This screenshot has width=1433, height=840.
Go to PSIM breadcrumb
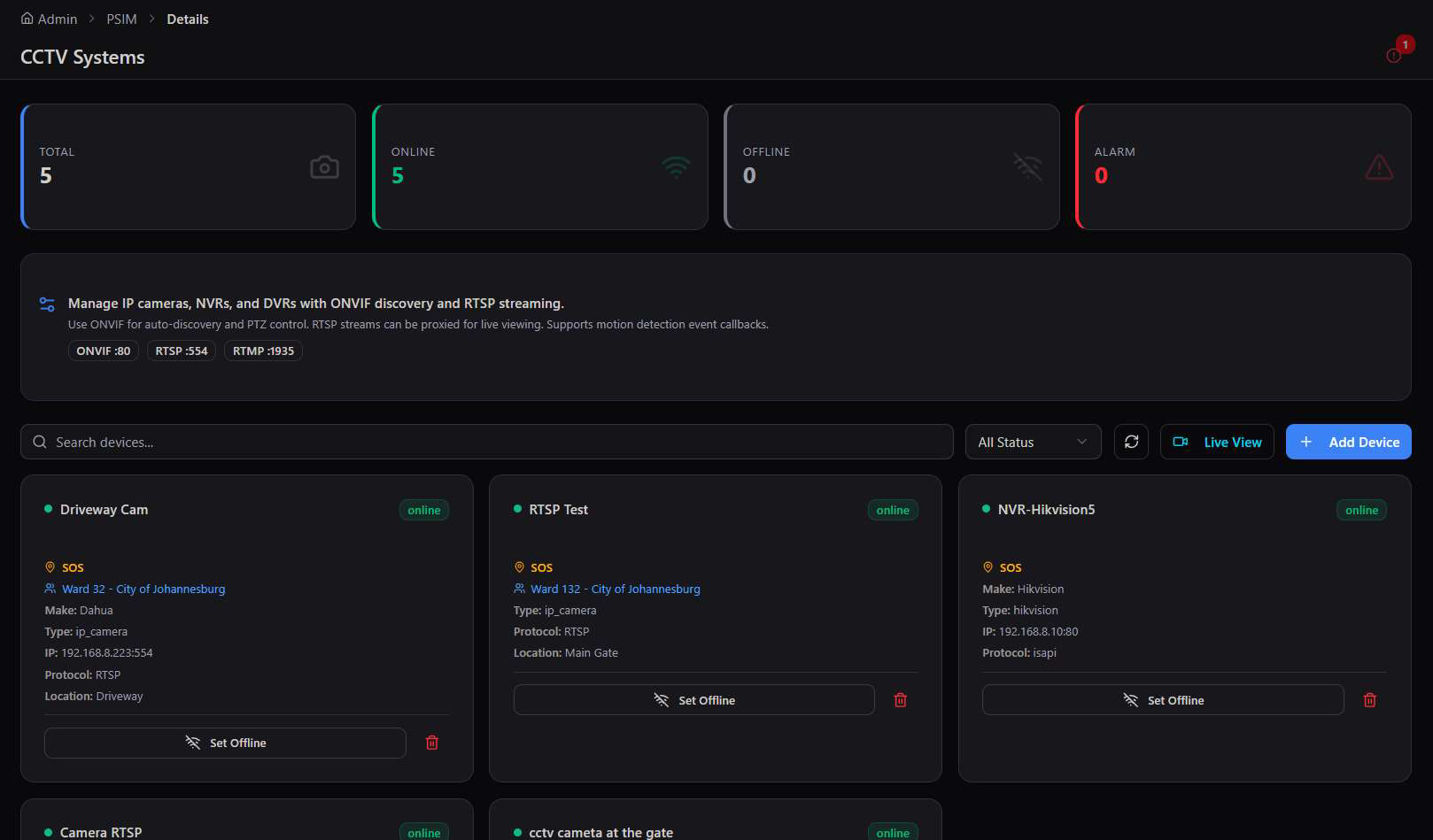click(121, 19)
